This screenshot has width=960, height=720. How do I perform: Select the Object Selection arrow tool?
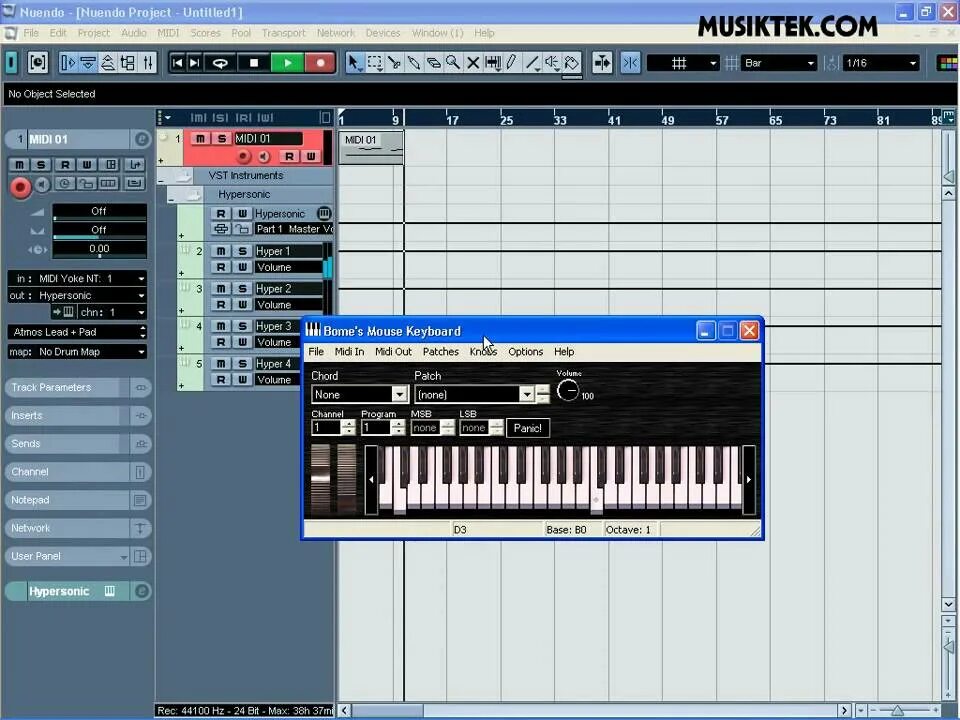(354, 62)
